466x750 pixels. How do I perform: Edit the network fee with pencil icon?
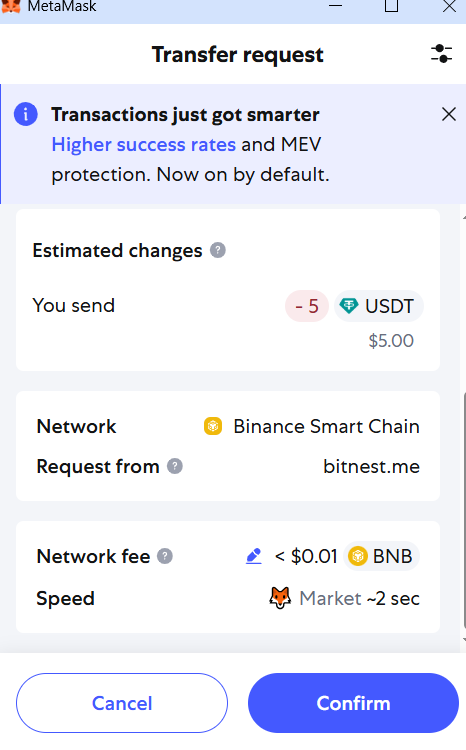tap(254, 556)
